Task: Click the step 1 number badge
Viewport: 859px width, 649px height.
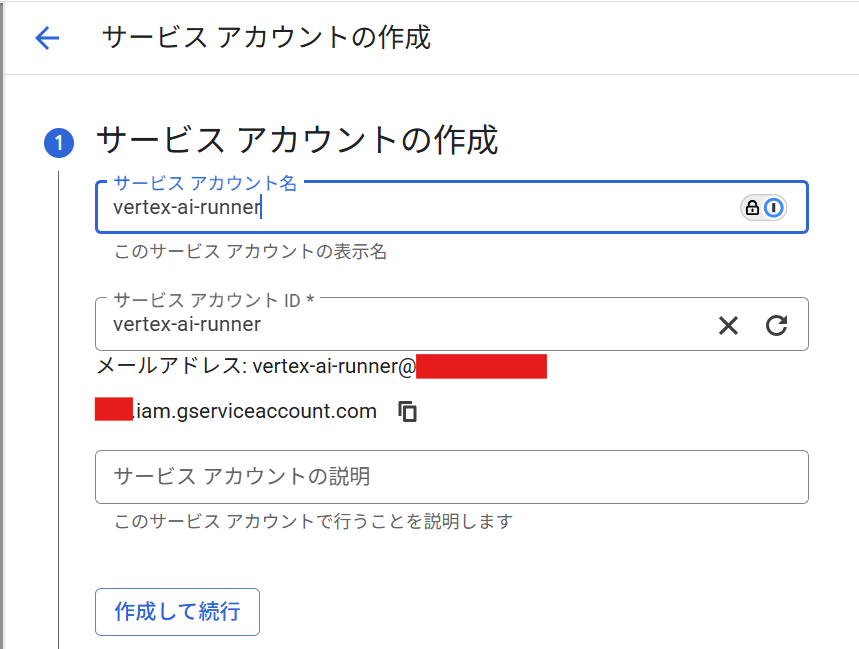Action: (59, 143)
